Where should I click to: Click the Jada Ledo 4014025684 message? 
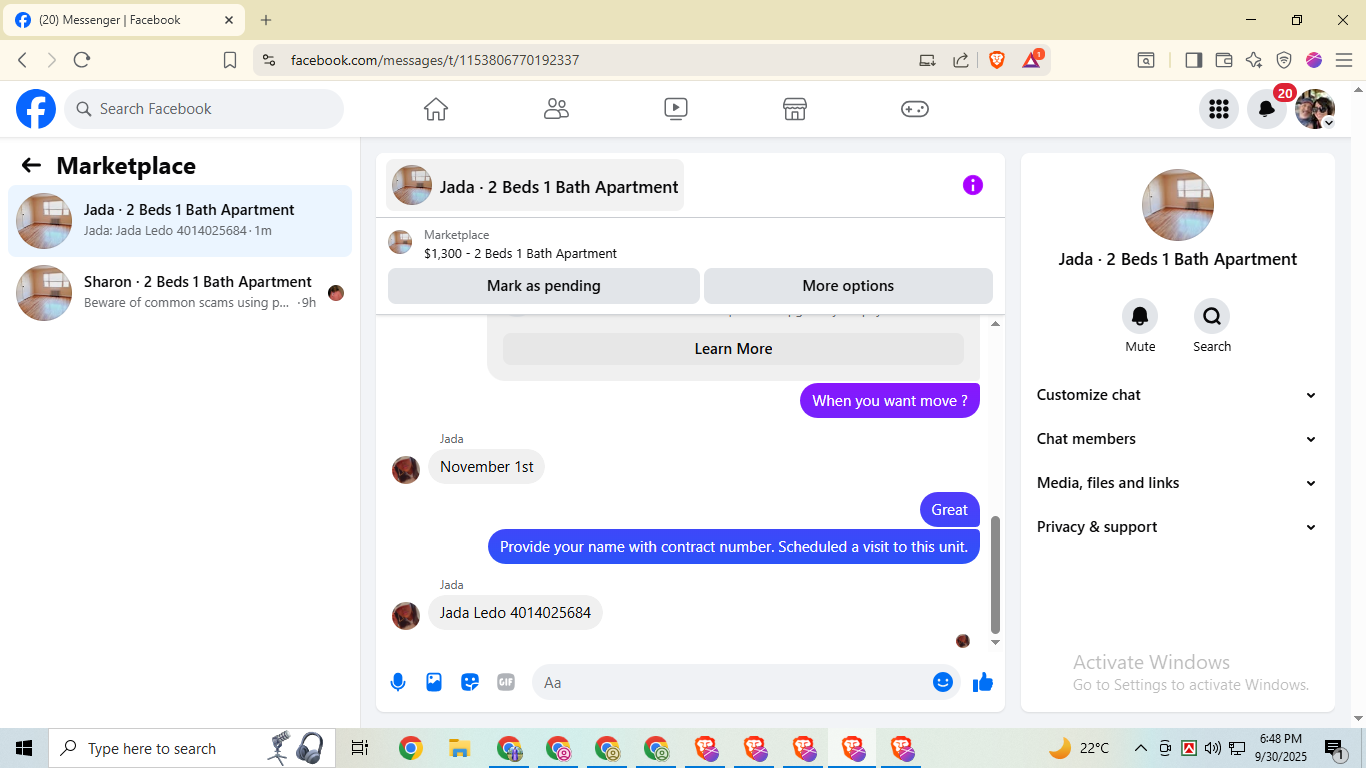point(515,613)
